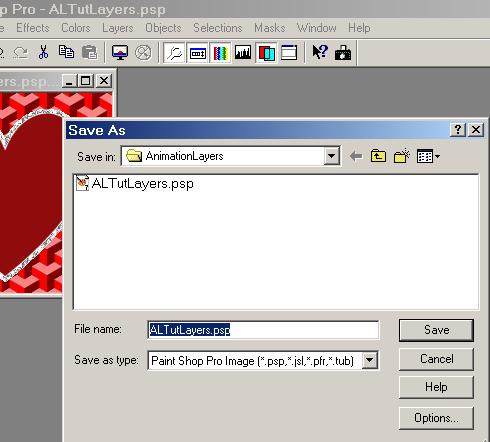Expand the Save as type dropdown

pos(370,360)
